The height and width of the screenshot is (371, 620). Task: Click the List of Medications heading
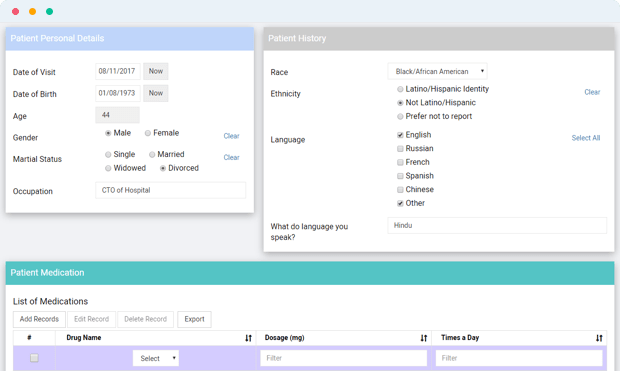50,301
